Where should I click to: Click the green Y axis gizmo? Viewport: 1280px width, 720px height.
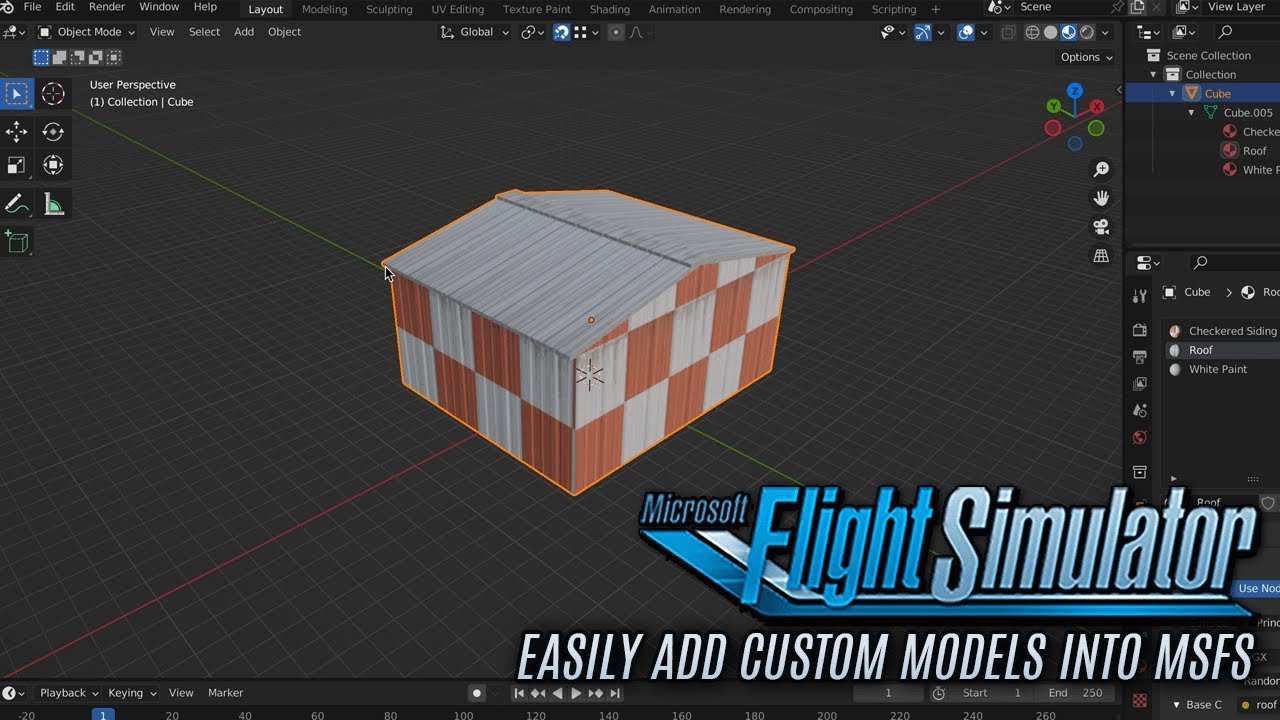[x=1054, y=106]
